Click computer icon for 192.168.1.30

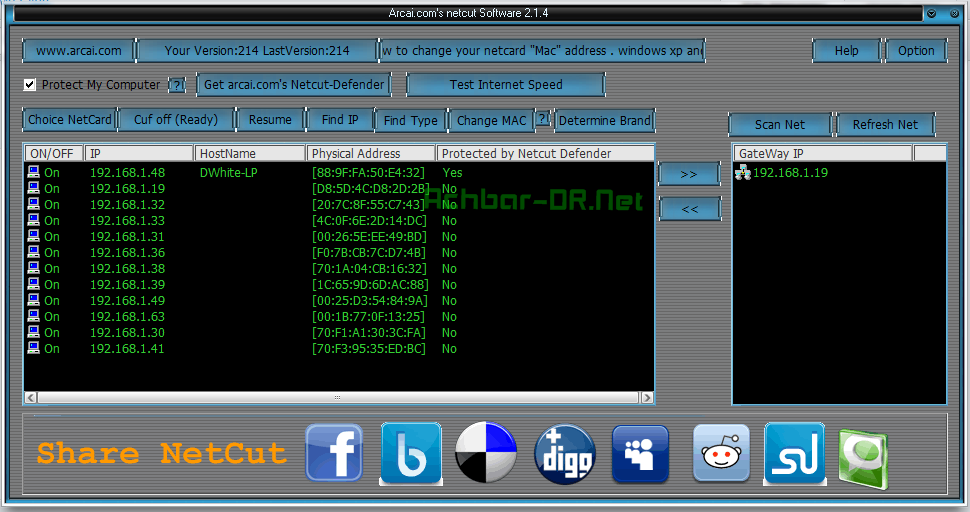click(x=33, y=332)
